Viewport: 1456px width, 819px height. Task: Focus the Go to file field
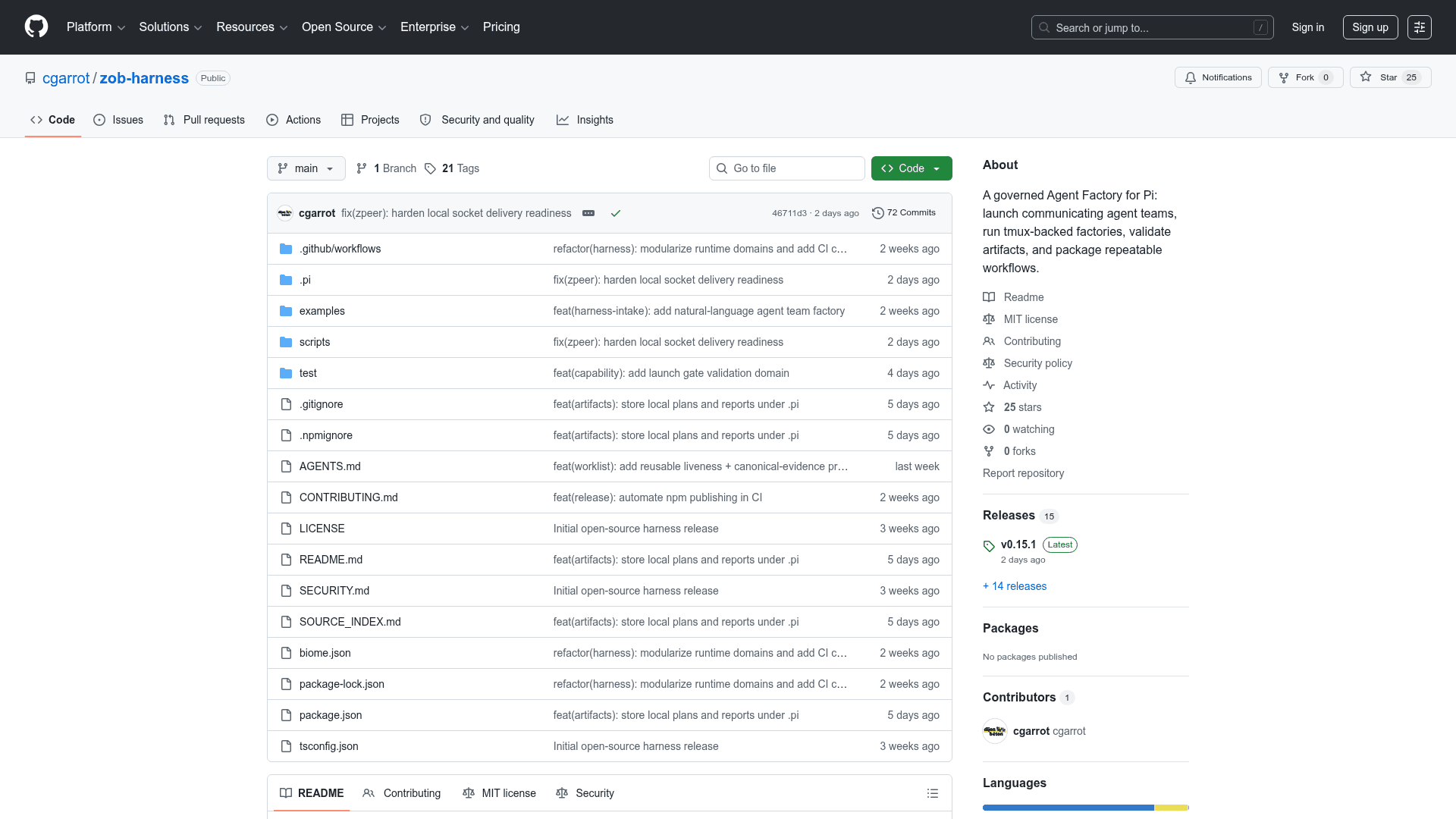(x=787, y=168)
